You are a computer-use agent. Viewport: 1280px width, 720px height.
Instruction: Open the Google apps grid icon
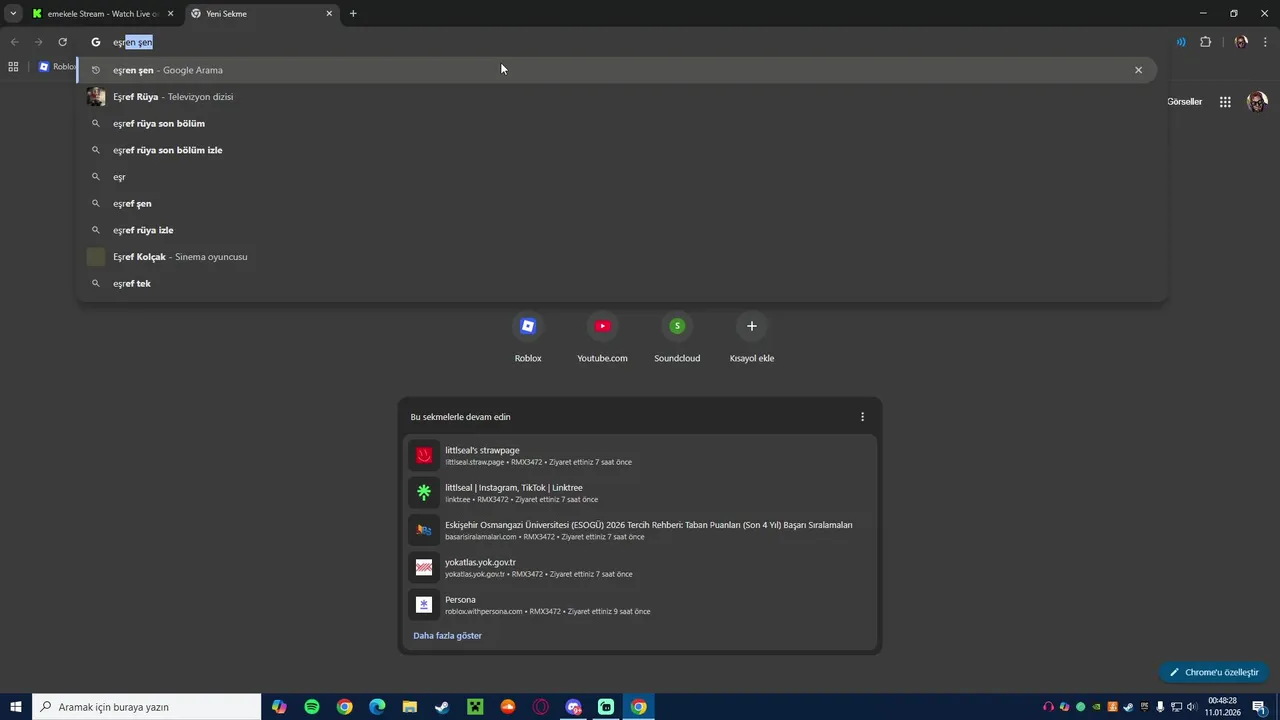pos(1225,102)
